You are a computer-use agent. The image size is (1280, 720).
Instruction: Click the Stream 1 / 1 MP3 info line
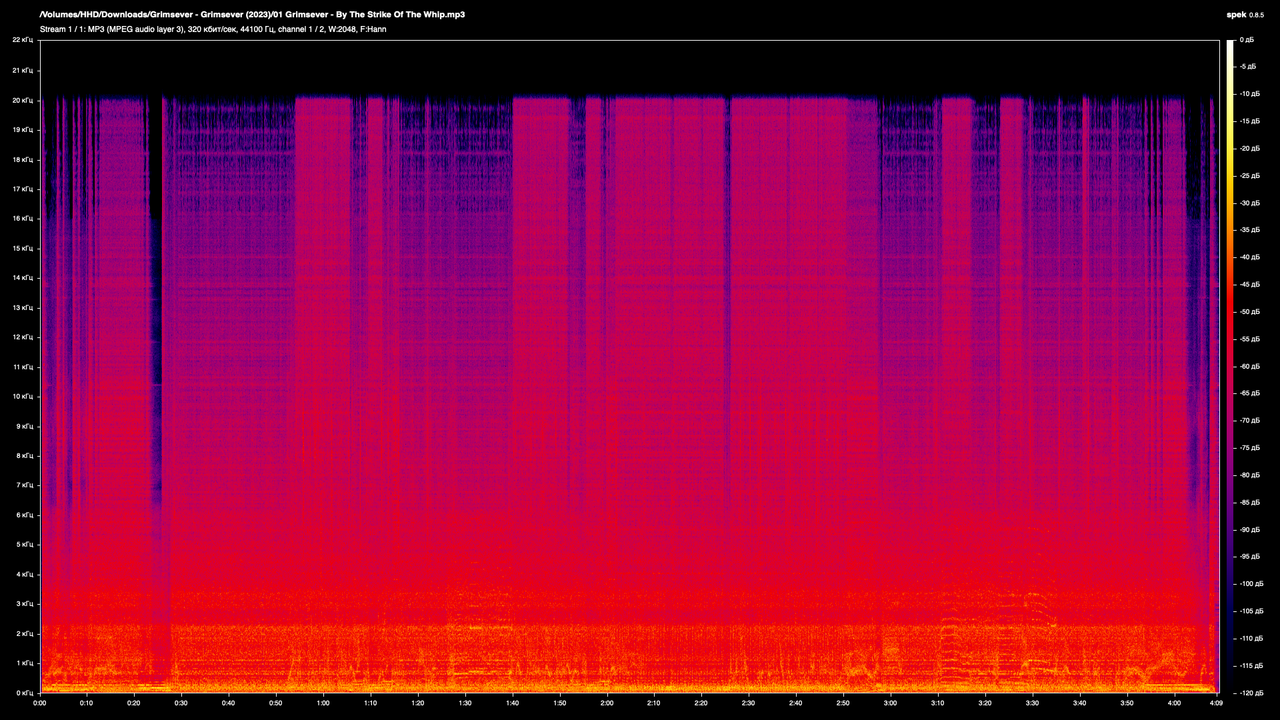tap(213, 30)
